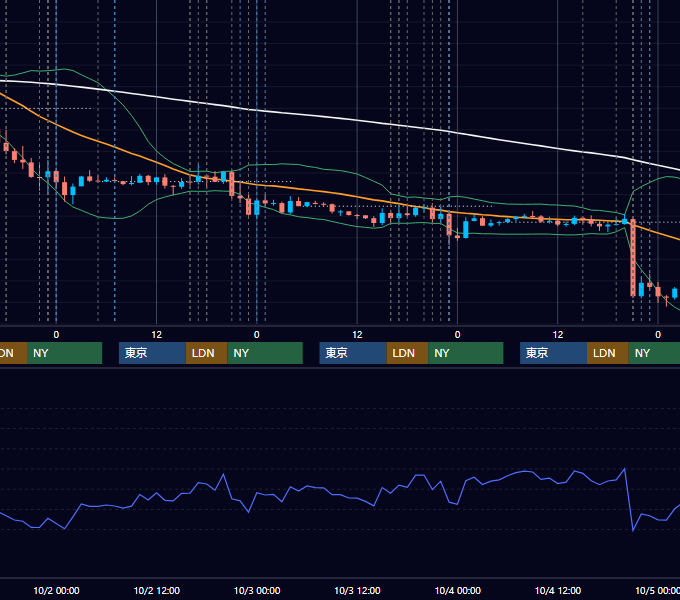Select the NY session block spanning 10/2 00:00
The image size is (680, 600).
click(x=64, y=353)
